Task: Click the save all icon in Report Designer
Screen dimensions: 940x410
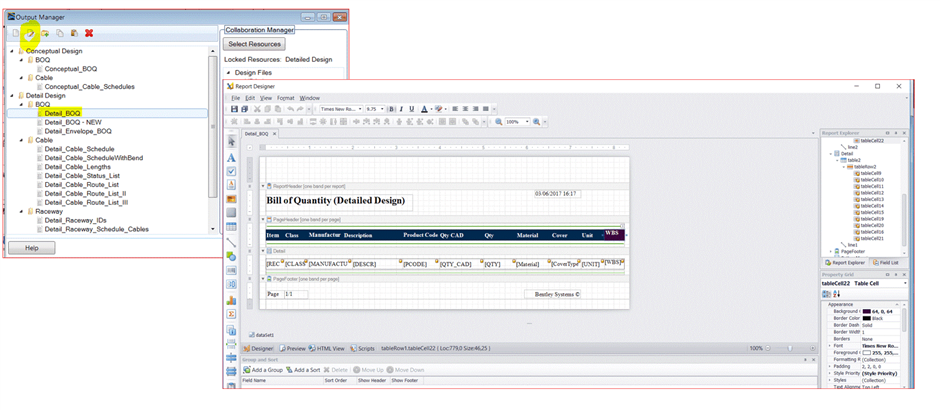Action: click(x=244, y=109)
